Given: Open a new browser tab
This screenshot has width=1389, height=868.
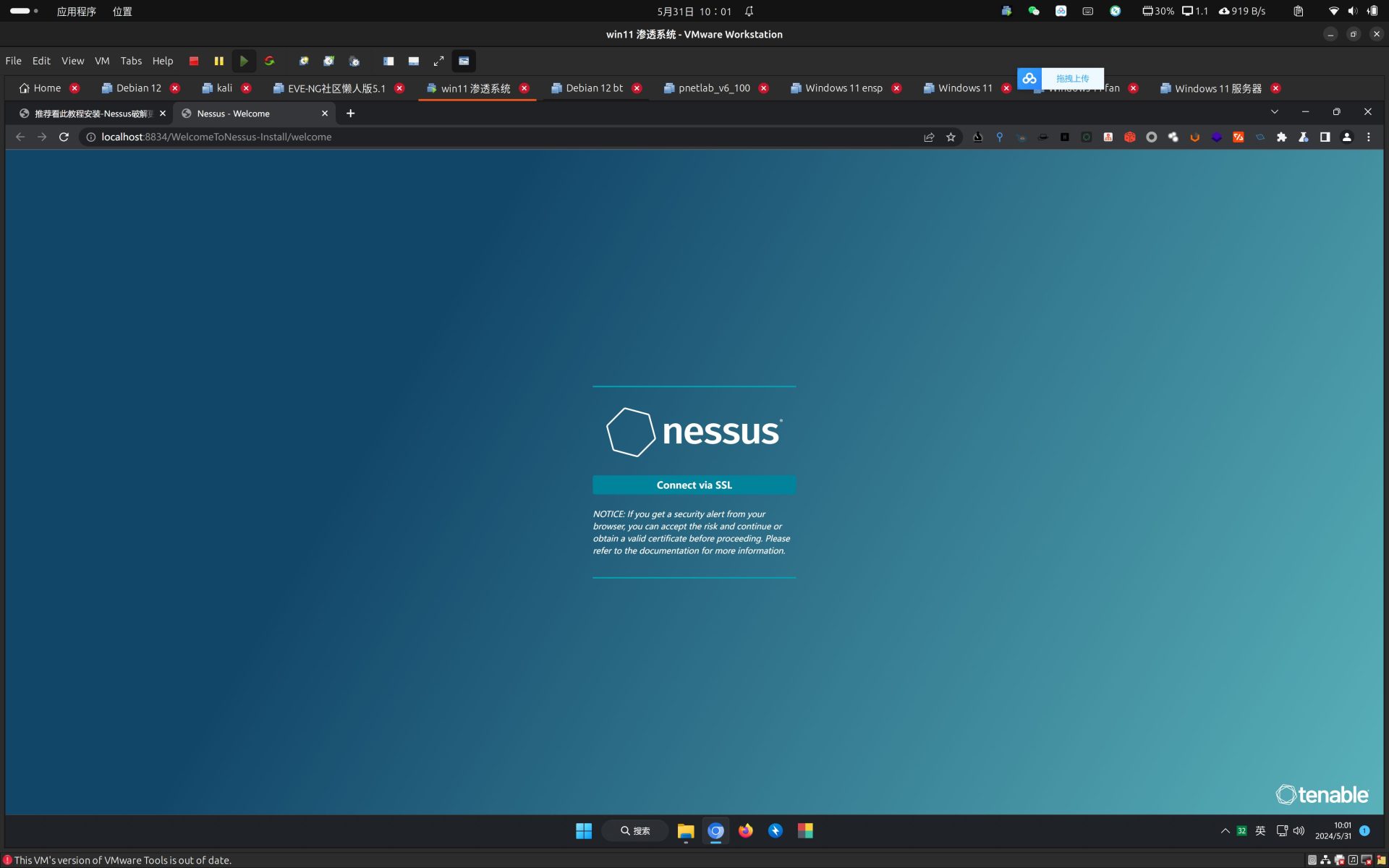Looking at the screenshot, I should pyautogui.click(x=350, y=114).
